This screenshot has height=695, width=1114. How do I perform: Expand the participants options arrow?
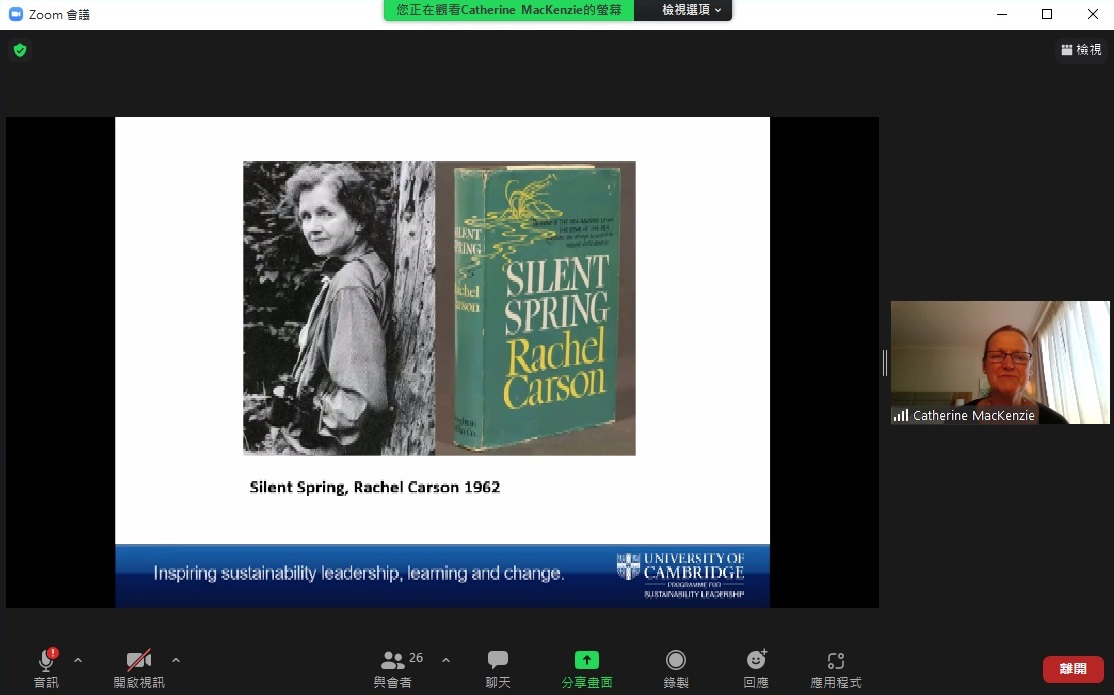446,660
